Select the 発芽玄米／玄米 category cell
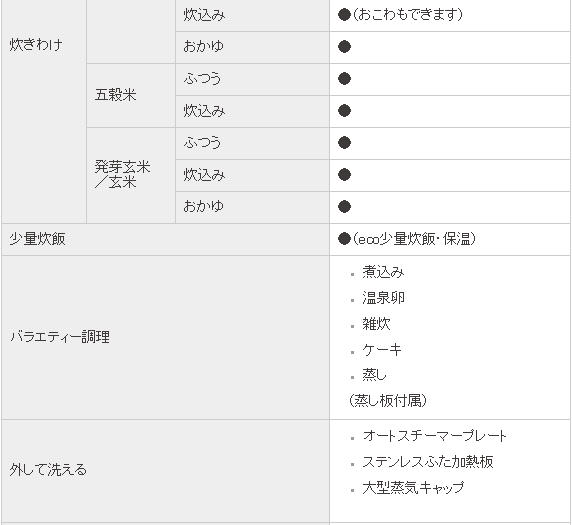Screen dimensions: 572x525 [x=131, y=175]
